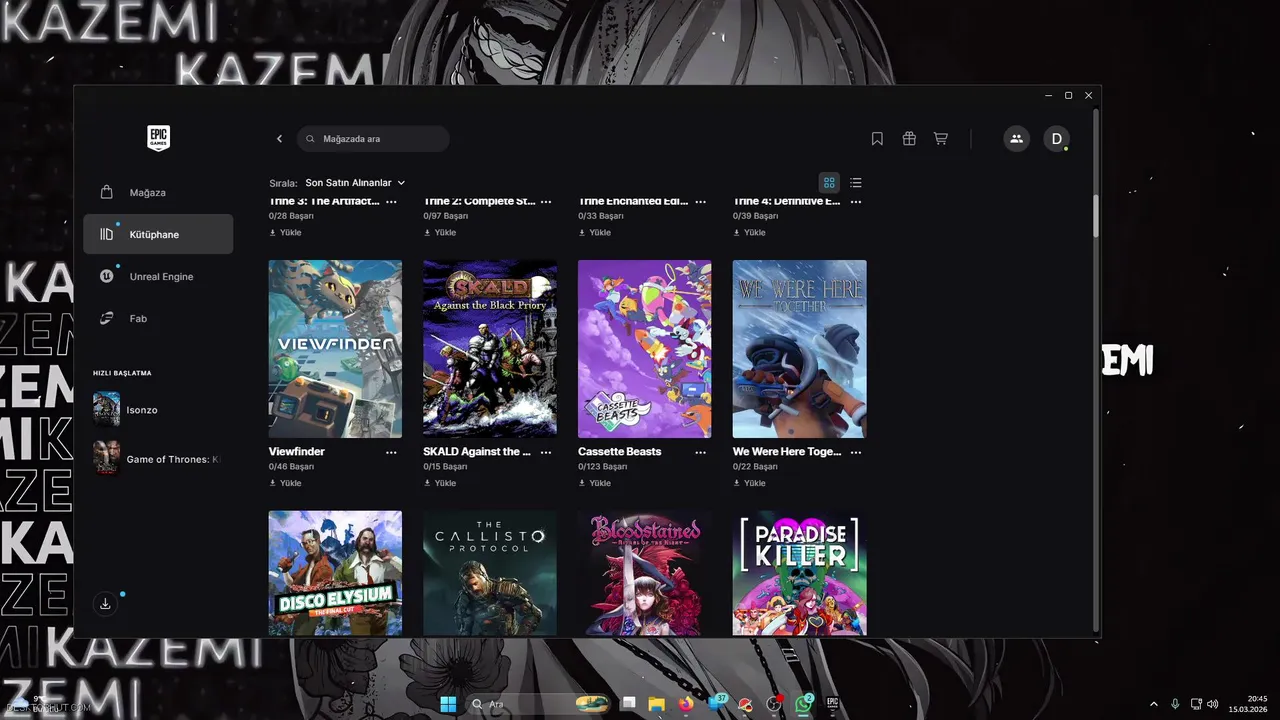This screenshot has width=1280, height=720.
Task: Open the friends list icon
Action: tap(1016, 139)
